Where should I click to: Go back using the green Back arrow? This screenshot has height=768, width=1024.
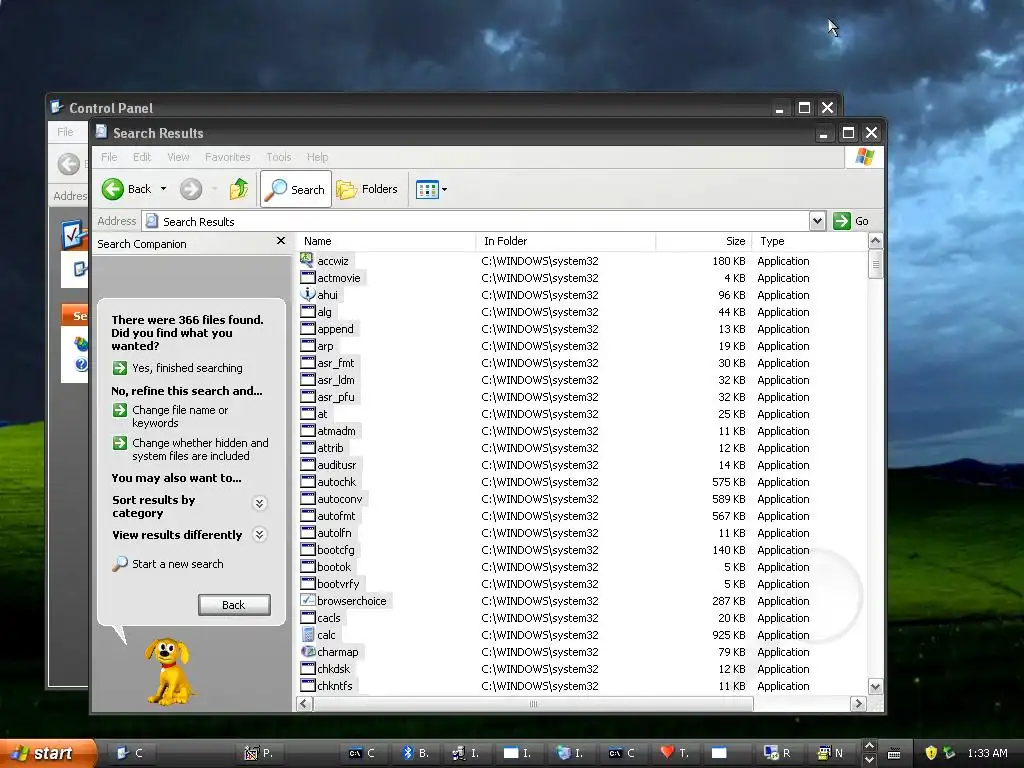coord(127,189)
